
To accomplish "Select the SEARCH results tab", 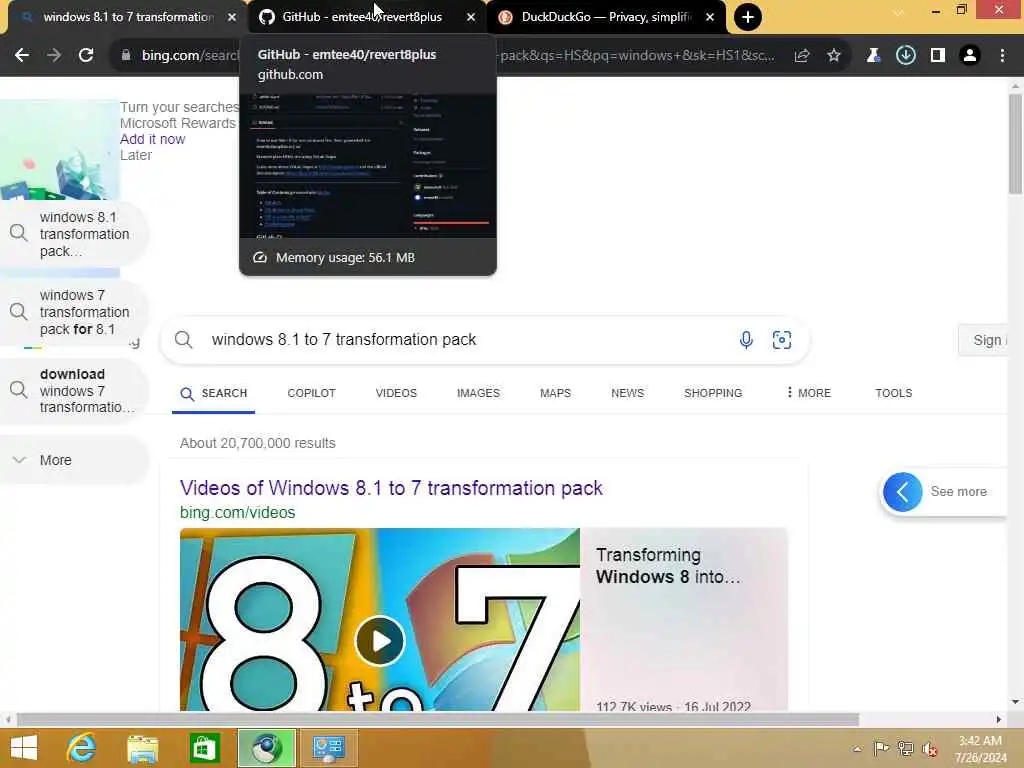I will pyautogui.click(x=214, y=393).
